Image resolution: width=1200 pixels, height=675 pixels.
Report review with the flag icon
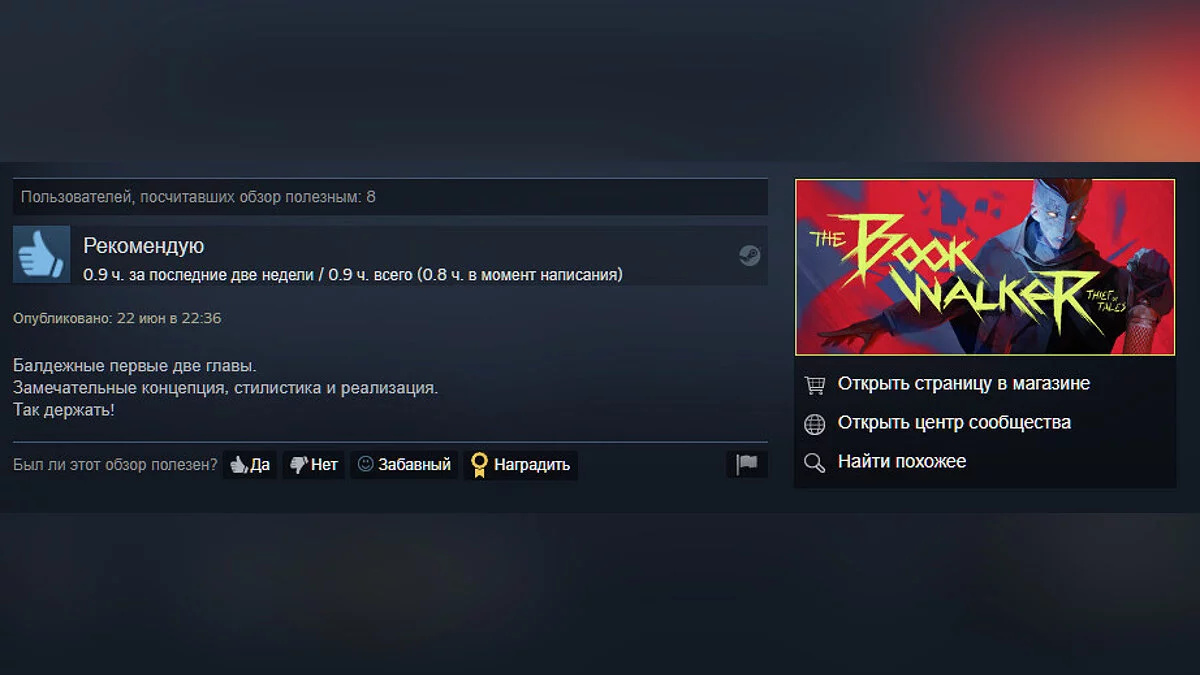pyautogui.click(x=747, y=464)
